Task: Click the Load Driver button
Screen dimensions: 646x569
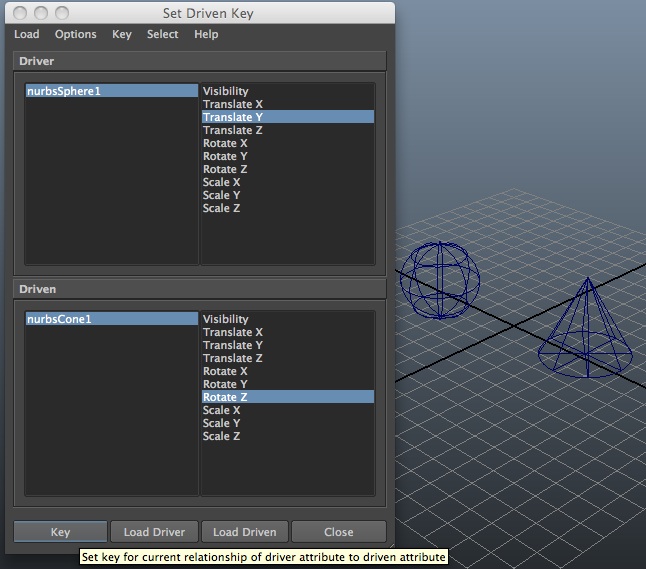Action: tap(154, 532)
